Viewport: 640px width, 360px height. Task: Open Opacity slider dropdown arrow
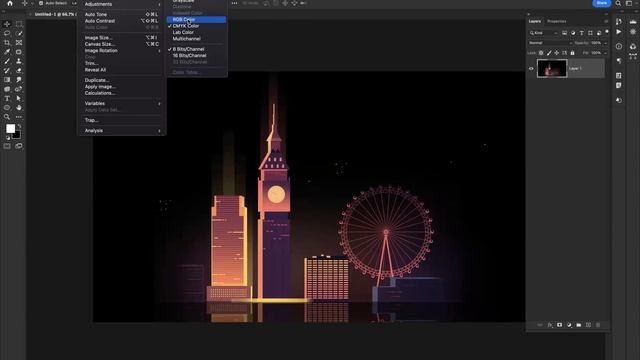(606, 43)
